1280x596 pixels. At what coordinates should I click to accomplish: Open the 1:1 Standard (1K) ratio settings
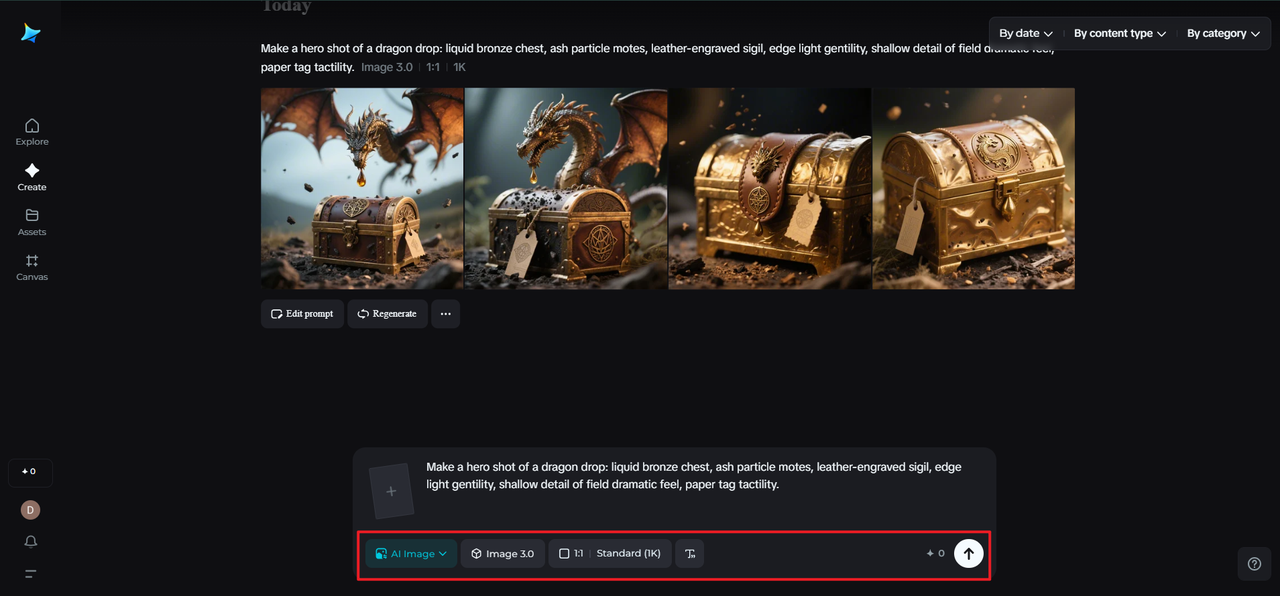[610, 553]
